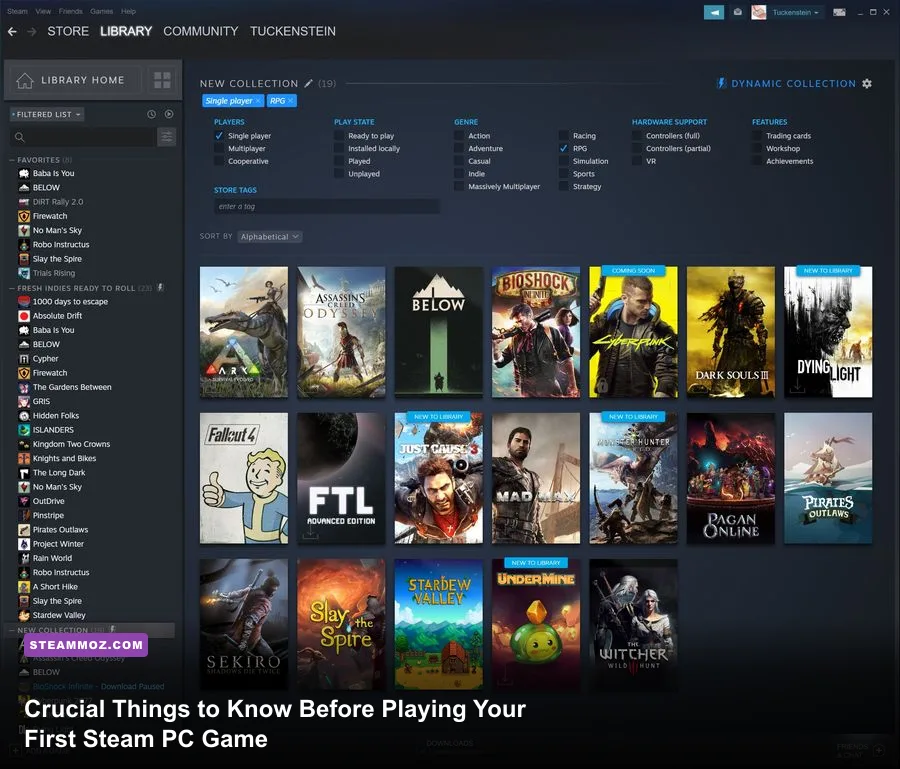Image resolution: width=900 pixels, height=769 pixels.
Task: Enable the Ready to play filter
Action: (339, 136)
